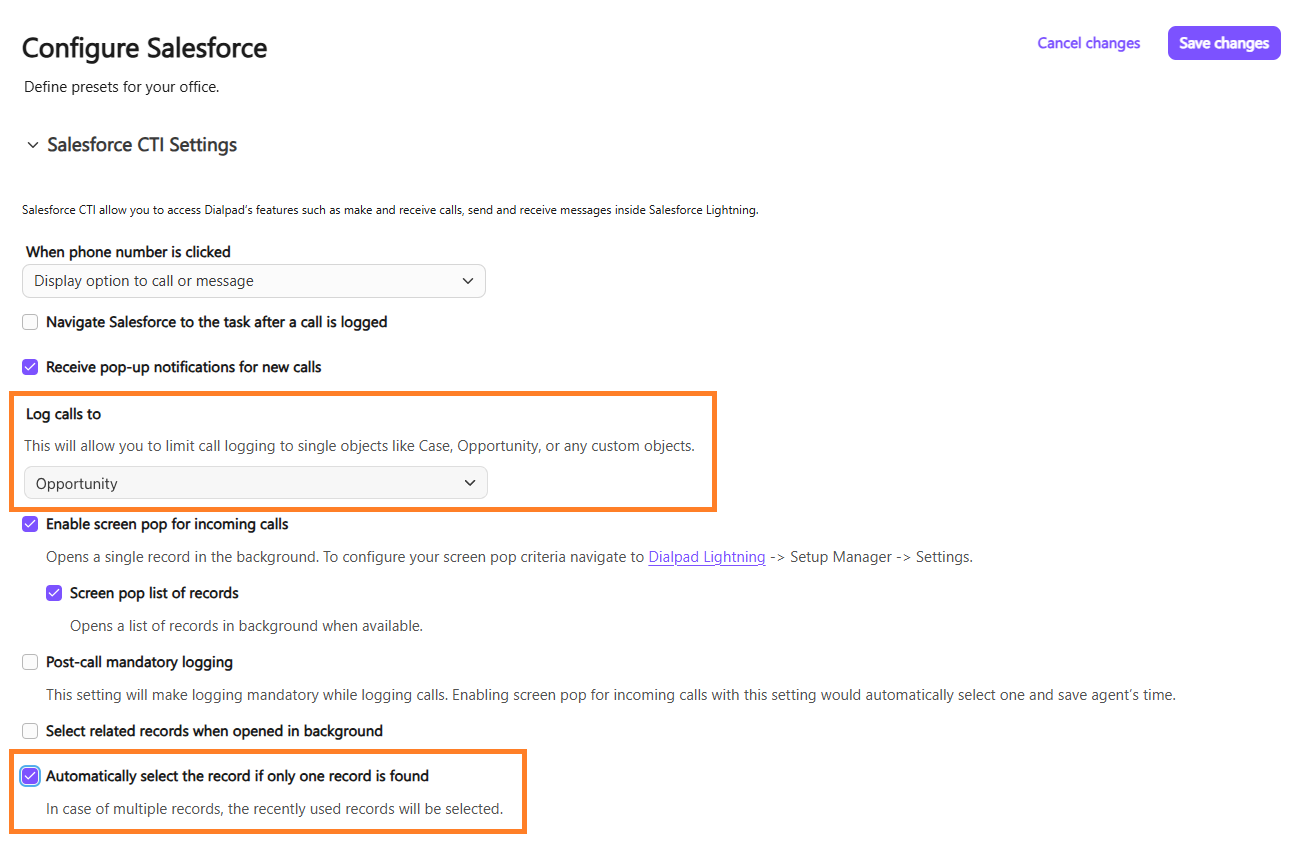The height and width of the screenshot is (866, 1307).
Task: Click 'This setting will make logging mandatory' description
Action: click(x=610, y=695)
